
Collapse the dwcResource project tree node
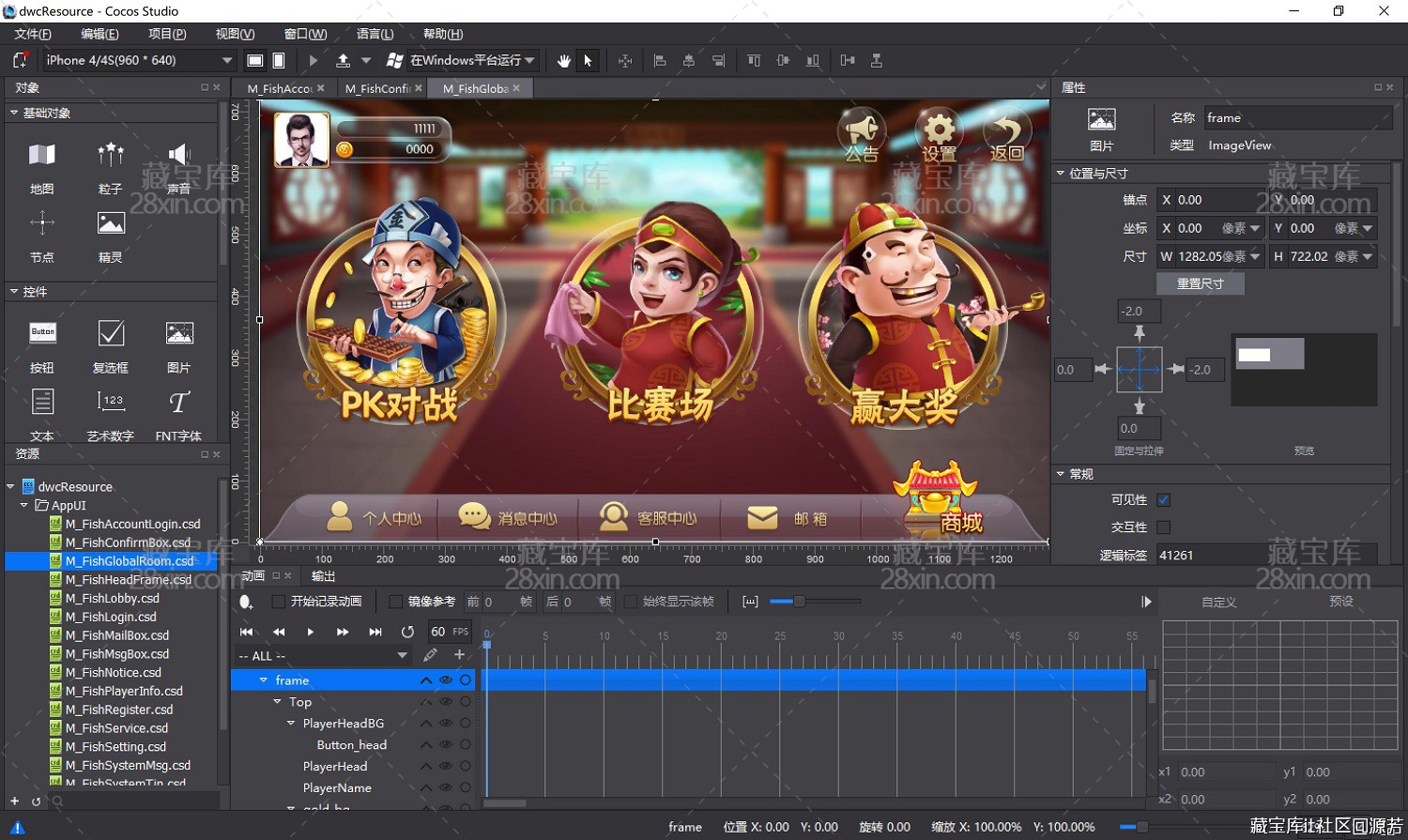(11, 486)
